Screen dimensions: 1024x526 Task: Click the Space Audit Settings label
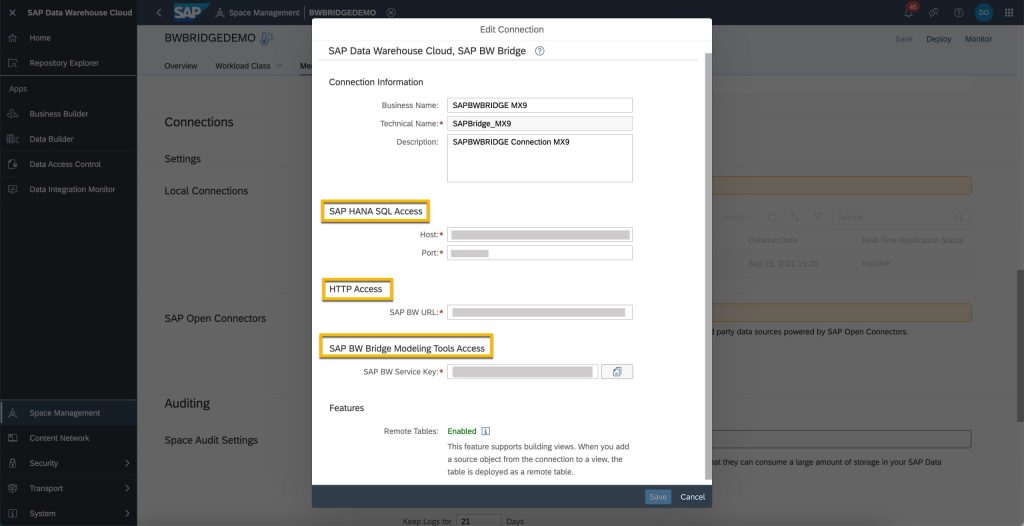point(211,440)
